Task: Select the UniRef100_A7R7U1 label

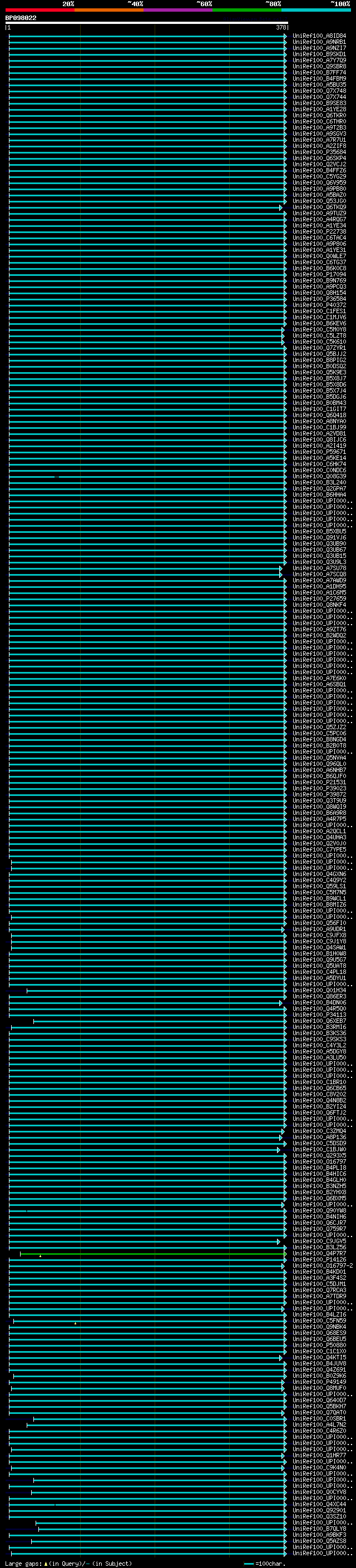Action: tap(319, 140)
